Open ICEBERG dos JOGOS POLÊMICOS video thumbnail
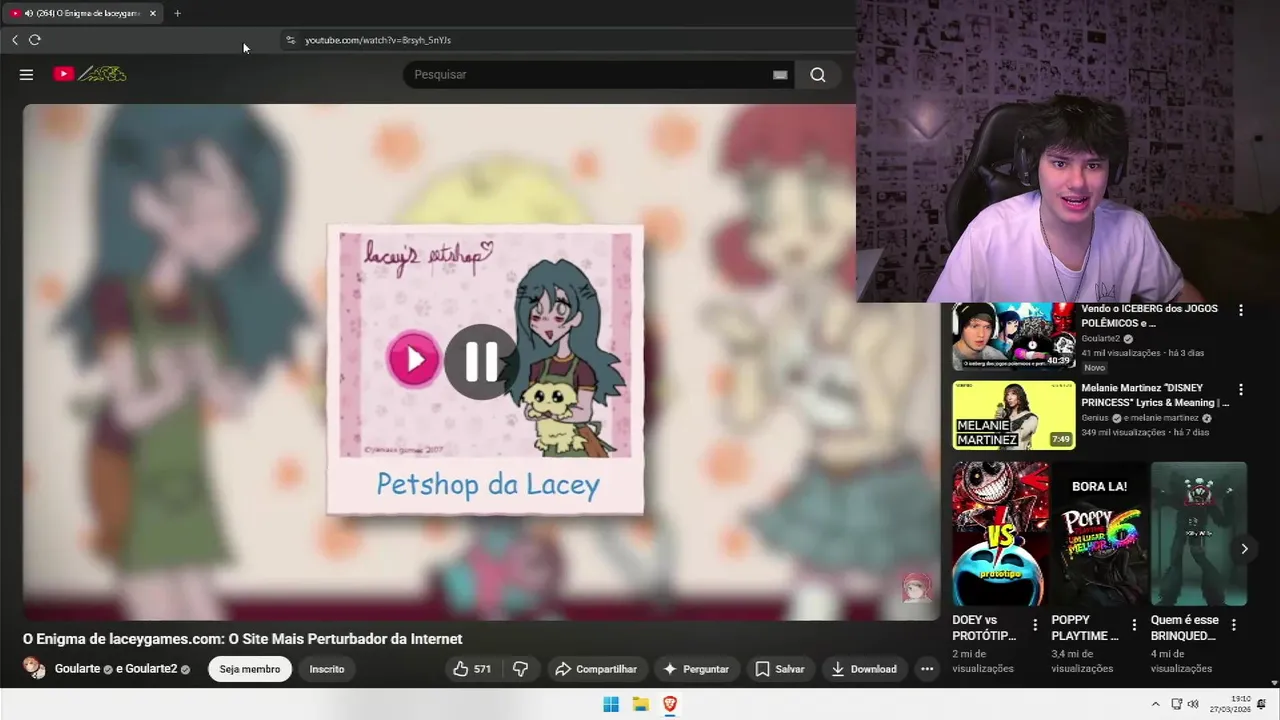The image size is (1280, 720). tap(1013, 337)
